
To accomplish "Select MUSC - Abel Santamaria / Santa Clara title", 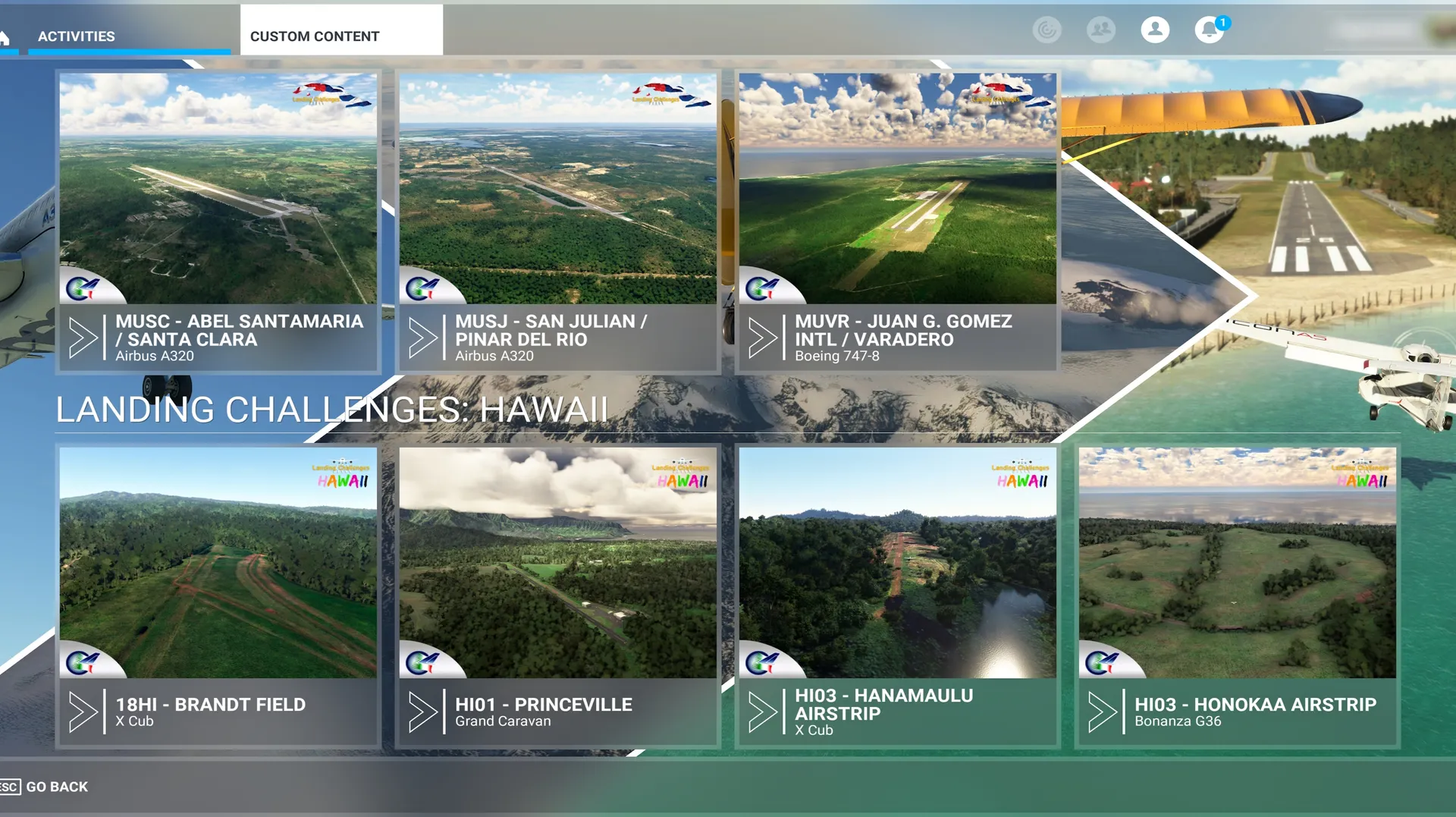I will pos(239,330).
